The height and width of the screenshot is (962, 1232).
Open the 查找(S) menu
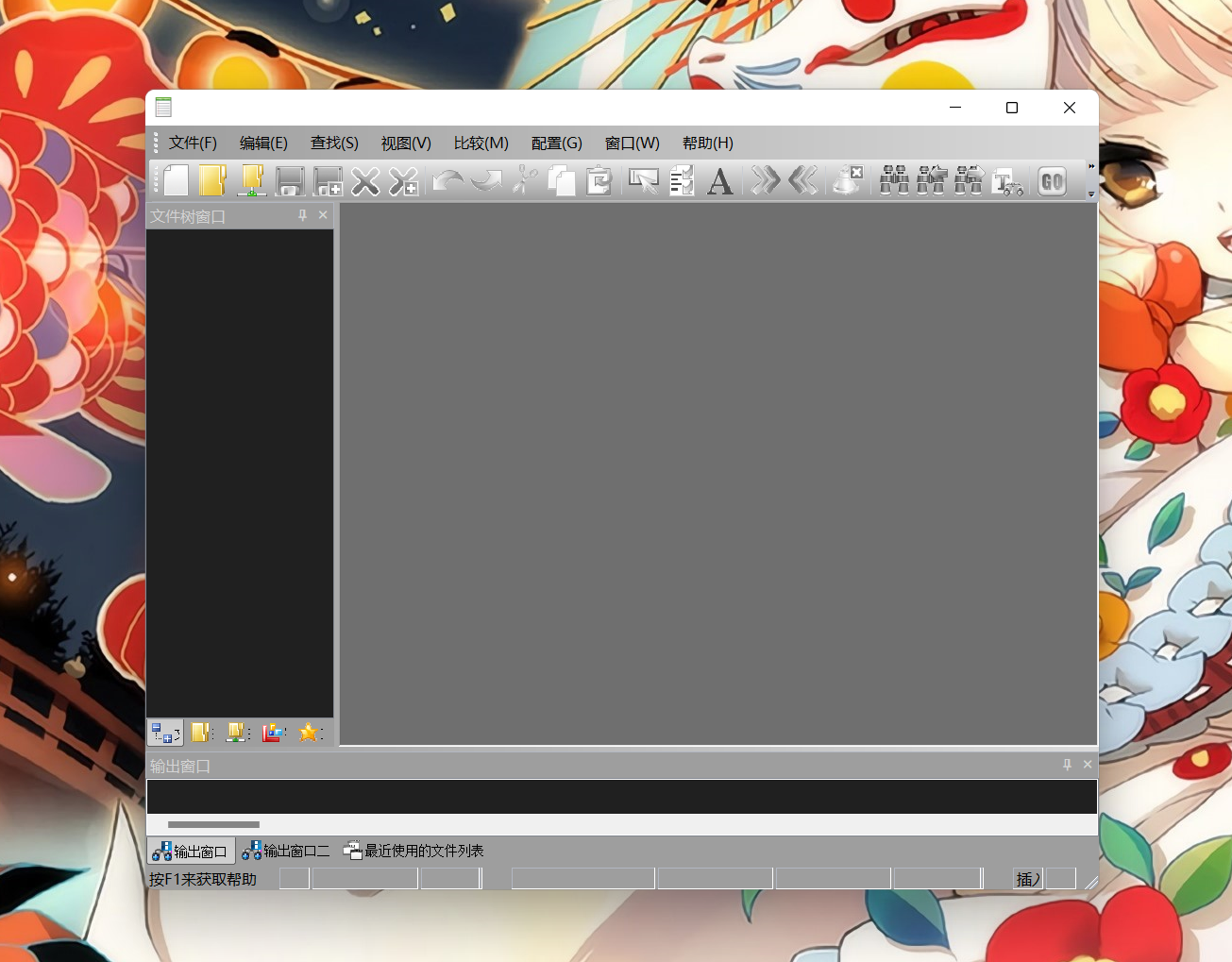coord(334,143)
